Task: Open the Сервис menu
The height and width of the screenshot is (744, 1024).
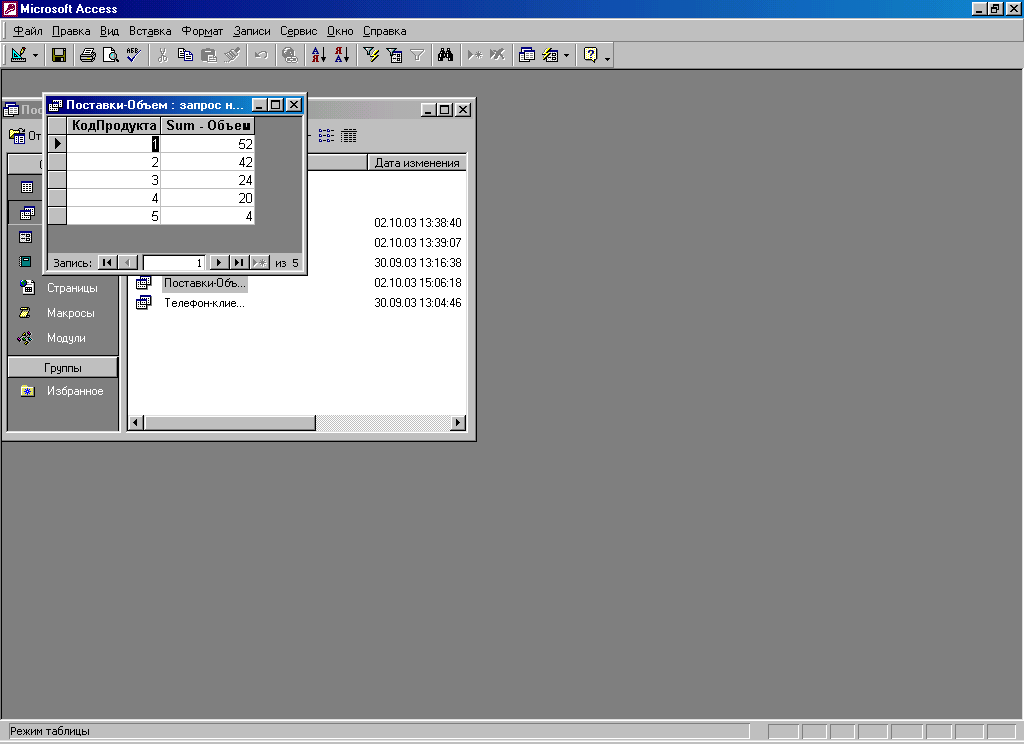Action: (x=298, y=31)
